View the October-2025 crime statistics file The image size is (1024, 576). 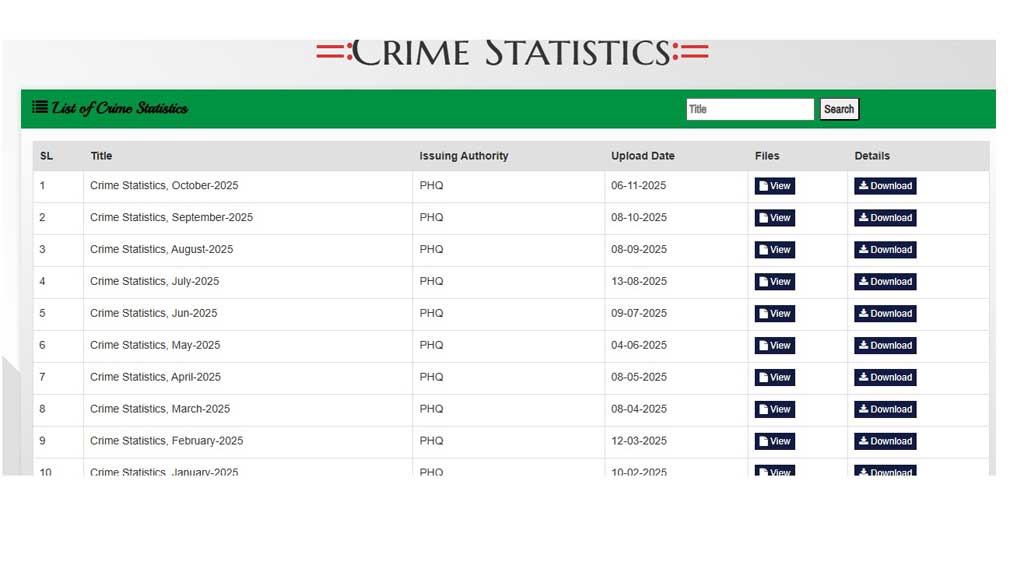pyautogui.click(x=774, y=186)
